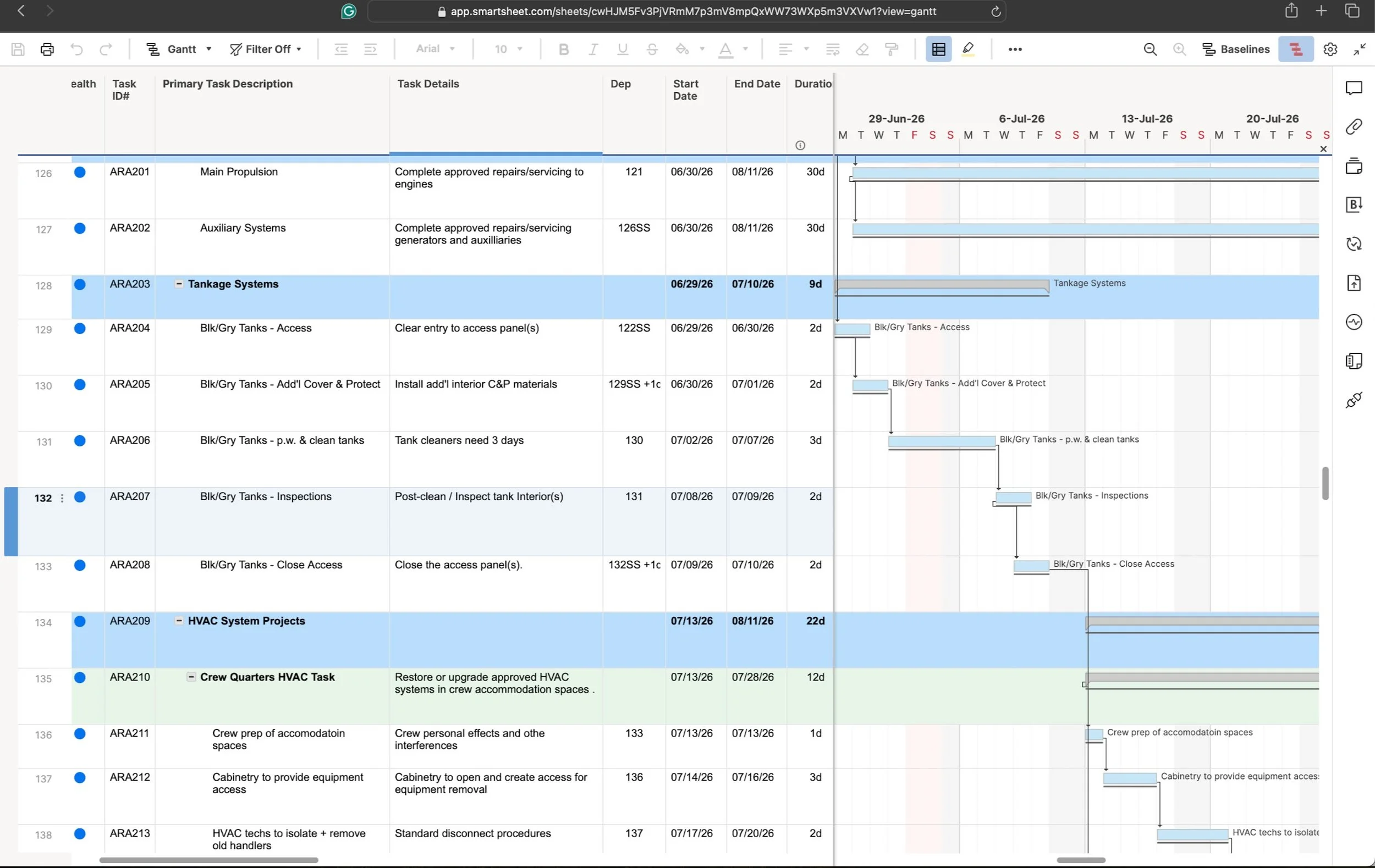The image size is (1375, 868).
Task: Open the font size 10 dropdown
Action: (508, 49)
